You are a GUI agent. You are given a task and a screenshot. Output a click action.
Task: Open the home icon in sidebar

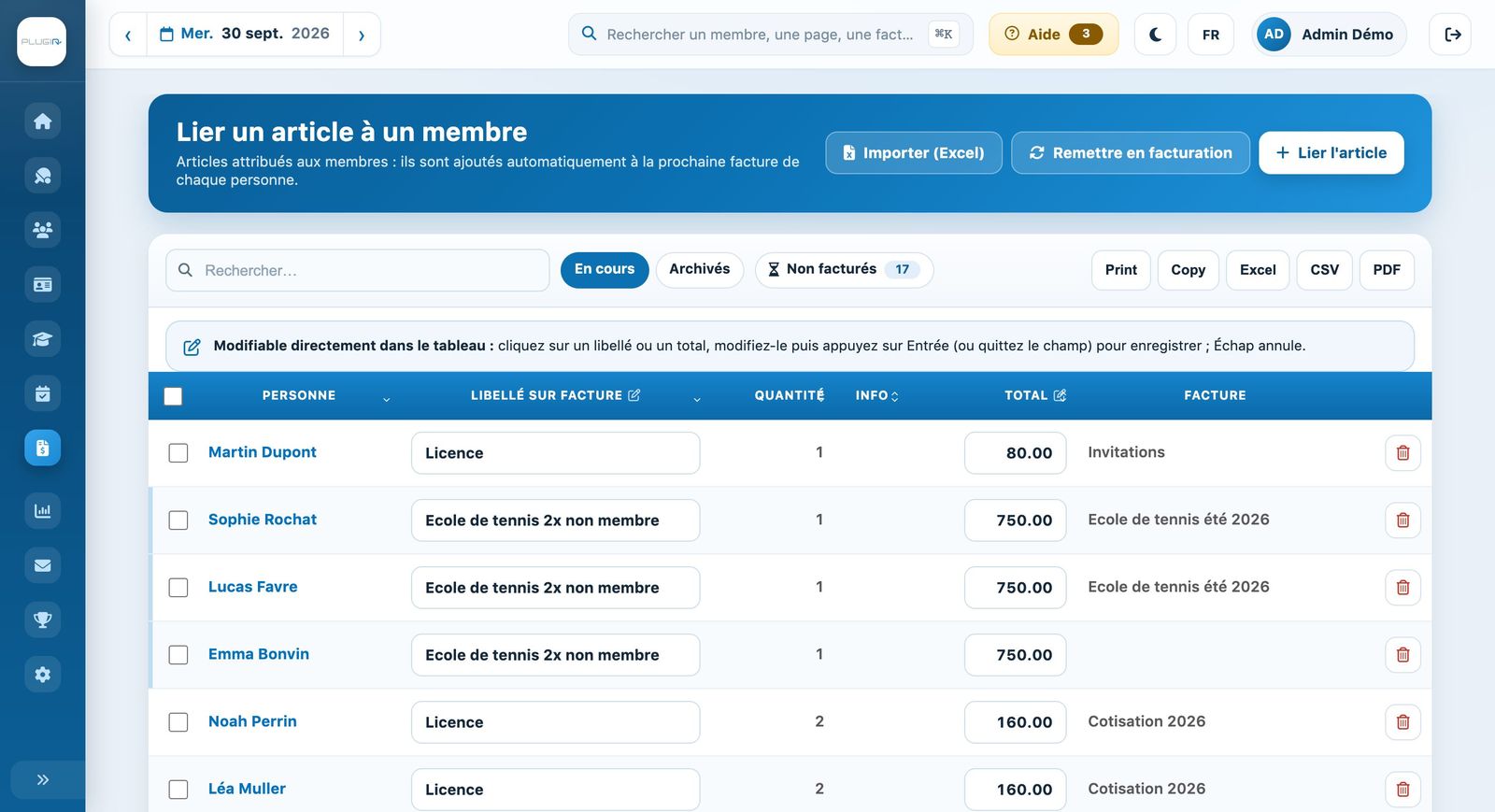(x=43, y=121)
